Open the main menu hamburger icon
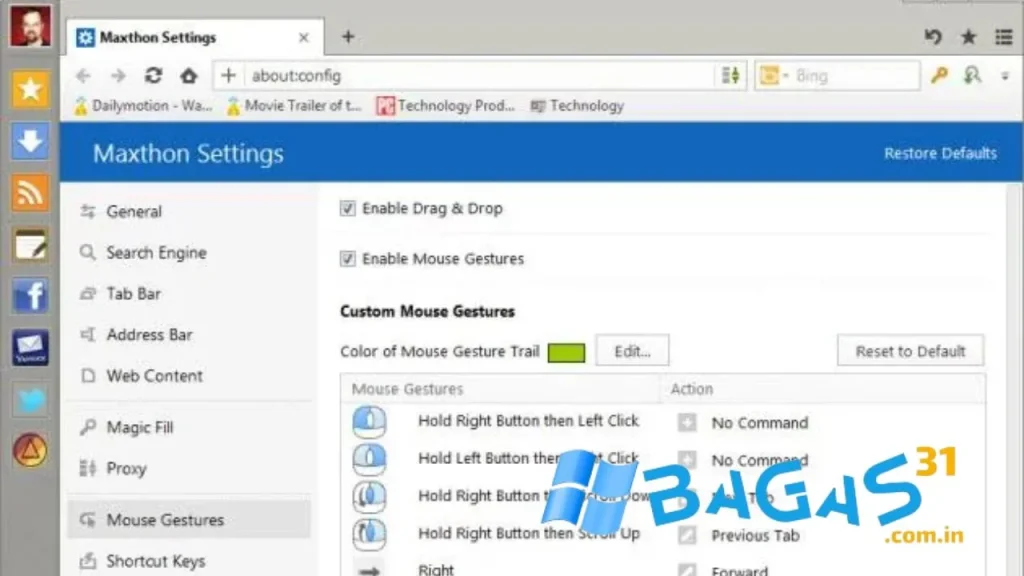Screen dimensions: 1024x576 click(x=1004, y=37)
